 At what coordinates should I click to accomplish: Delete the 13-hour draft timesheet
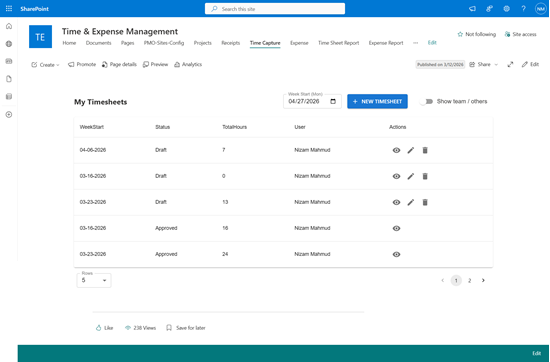[425, 202]
